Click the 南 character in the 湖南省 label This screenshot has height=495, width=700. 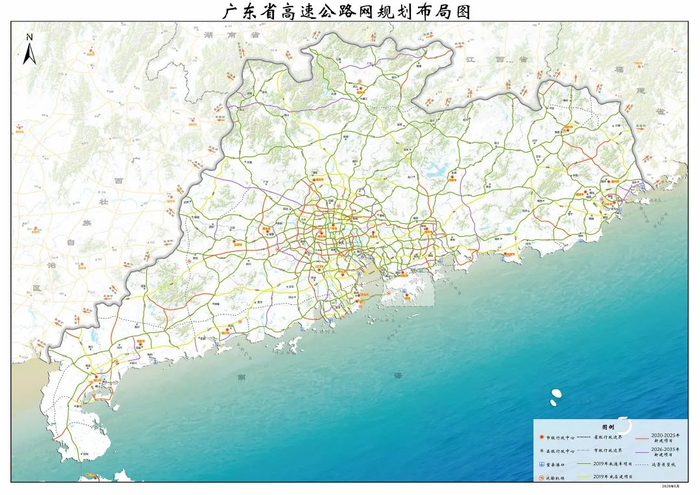click(230, 34)
